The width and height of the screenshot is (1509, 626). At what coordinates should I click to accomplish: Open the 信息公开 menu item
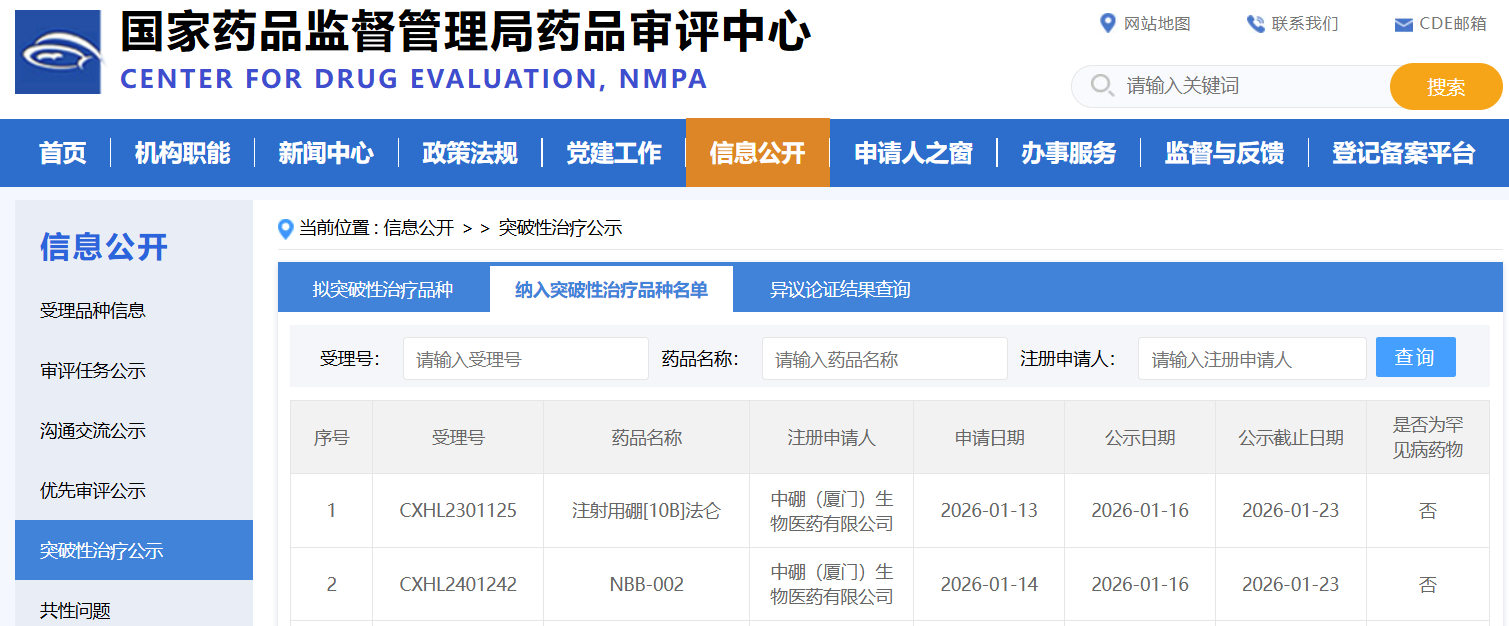757,152
